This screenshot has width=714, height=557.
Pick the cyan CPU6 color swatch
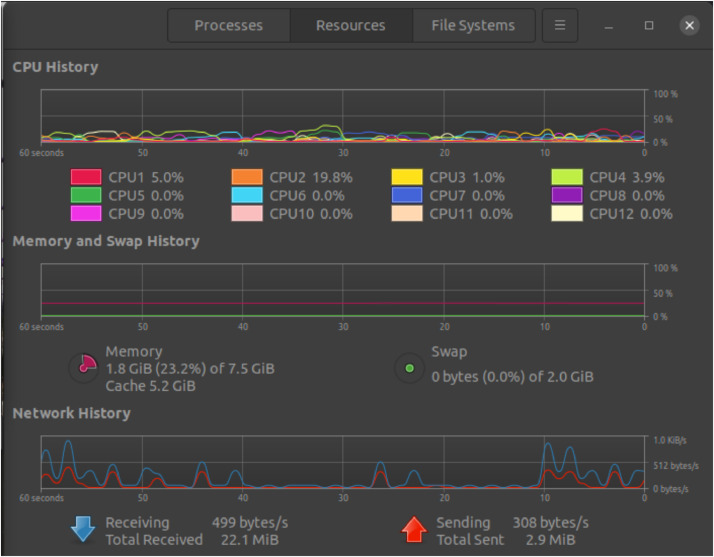tap(247, 195)
